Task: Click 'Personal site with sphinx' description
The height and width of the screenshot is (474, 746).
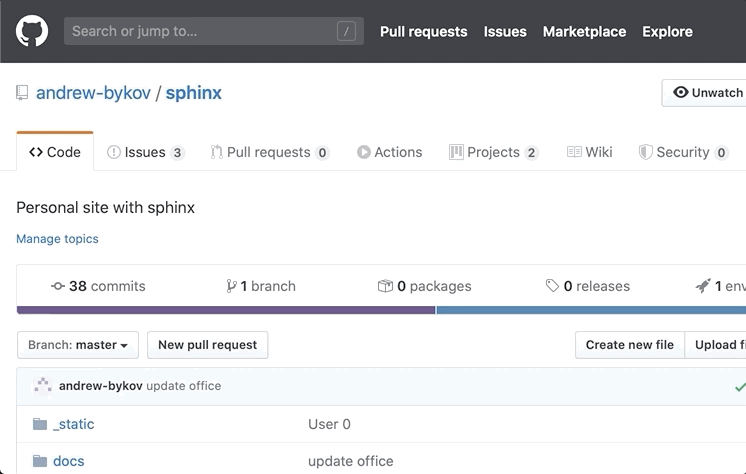Action: click(106, 207)
